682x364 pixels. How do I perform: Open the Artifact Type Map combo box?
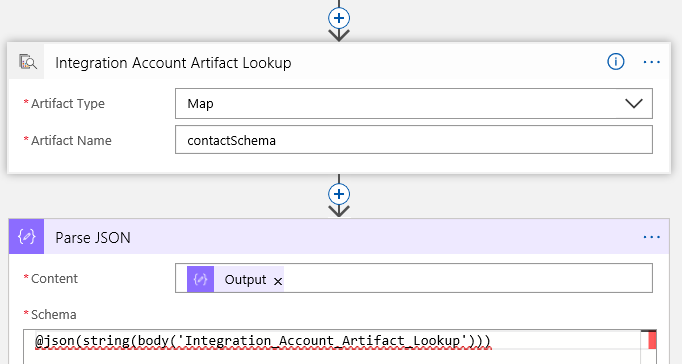tap(414, 104)
